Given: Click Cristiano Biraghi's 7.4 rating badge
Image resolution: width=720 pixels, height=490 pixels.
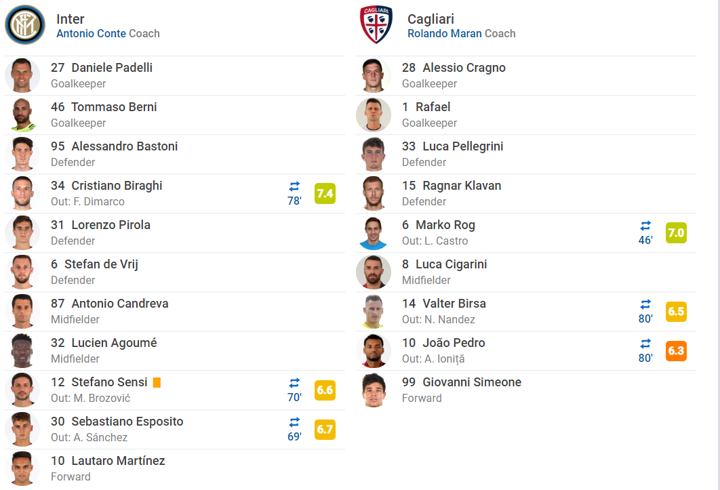Looking at the screenshot, I should [x=325, y=194].
